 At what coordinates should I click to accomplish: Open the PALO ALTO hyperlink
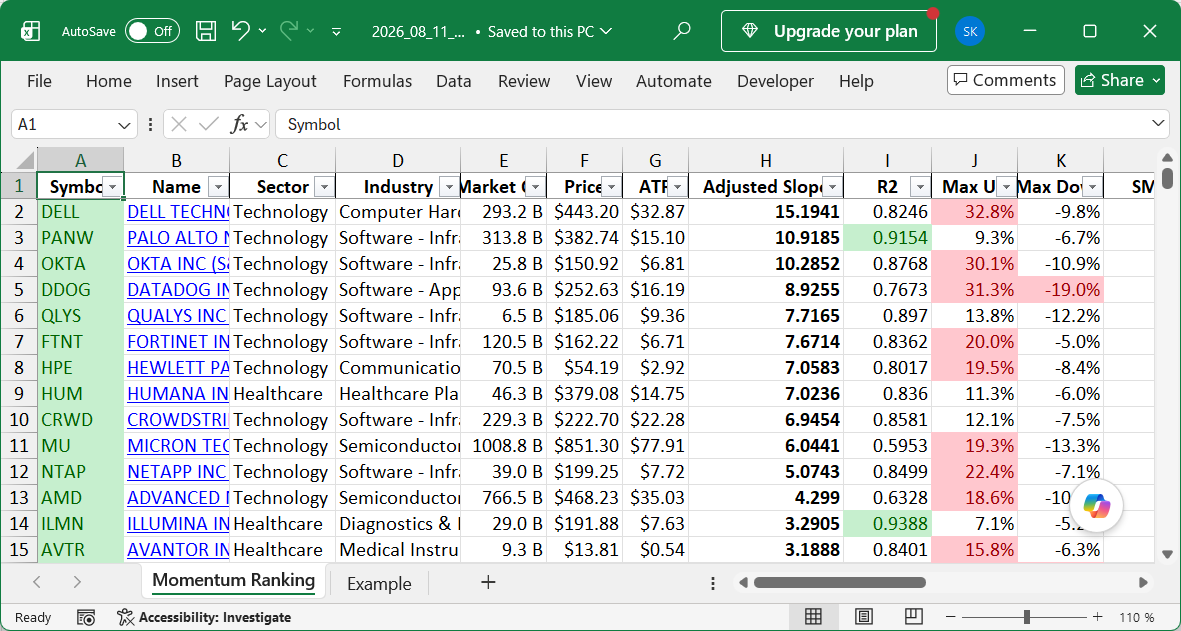click(x=178, y=238)
